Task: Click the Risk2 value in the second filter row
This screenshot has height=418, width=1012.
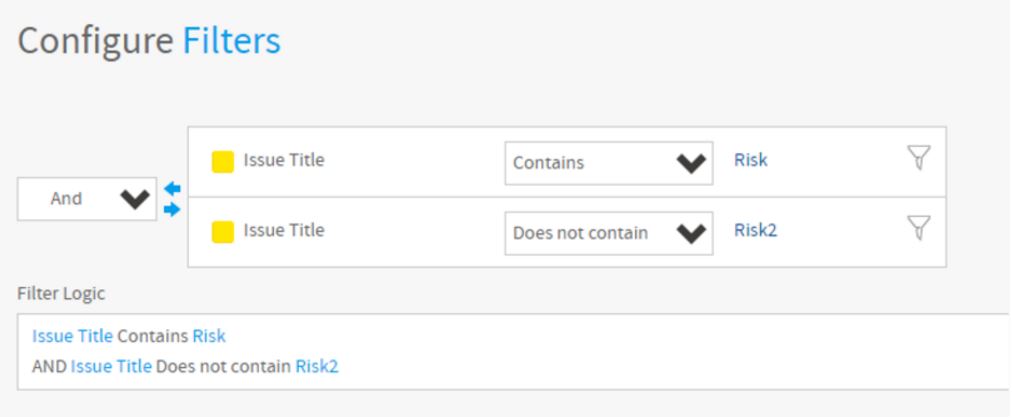Action: click(755, 230)
